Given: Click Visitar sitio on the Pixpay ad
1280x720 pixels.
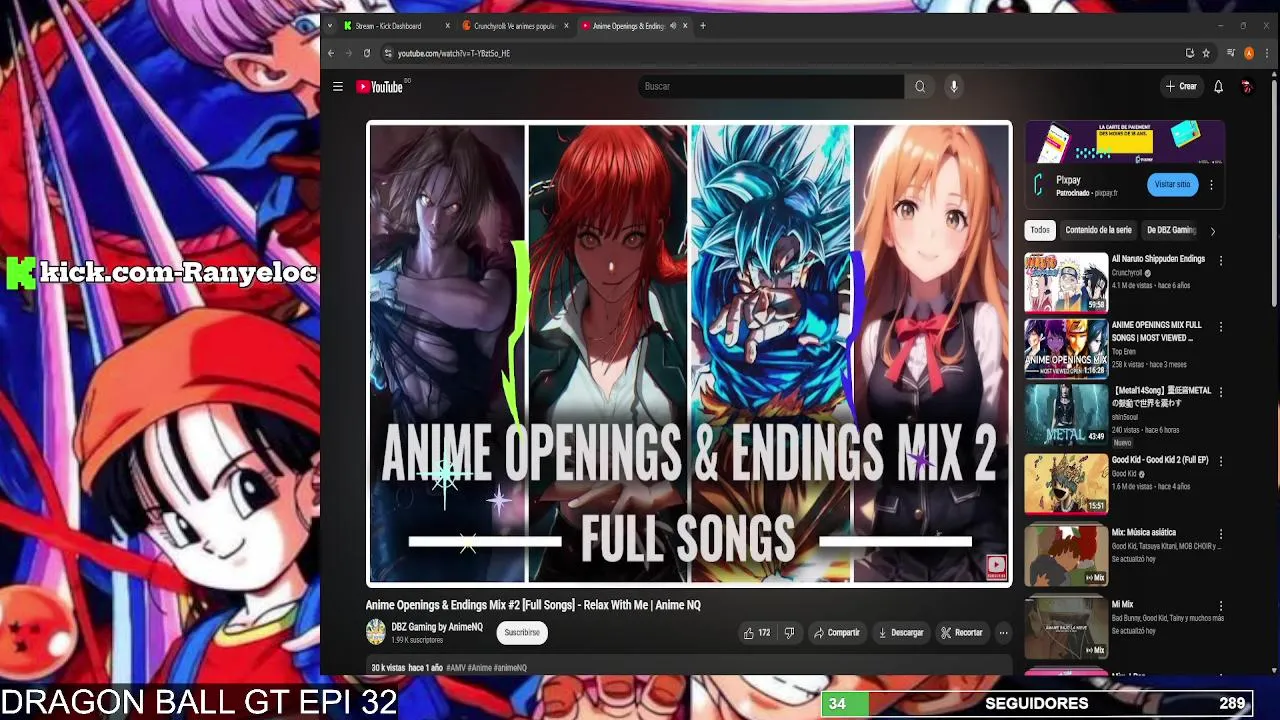Looking at the screenshot, I should coord(1172,184).
